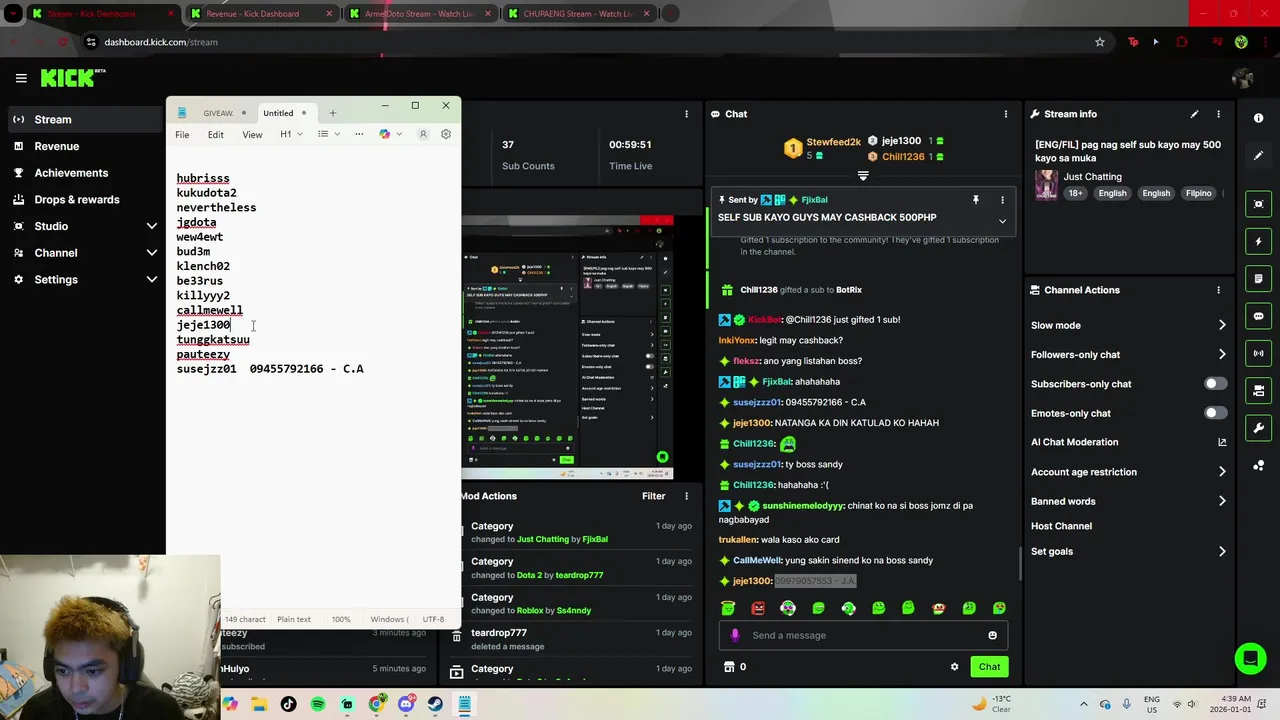Open Notepad more options ellipsis
This screenshot has width=1280, height=720.
pyautogui.click(x=359, y=134)
